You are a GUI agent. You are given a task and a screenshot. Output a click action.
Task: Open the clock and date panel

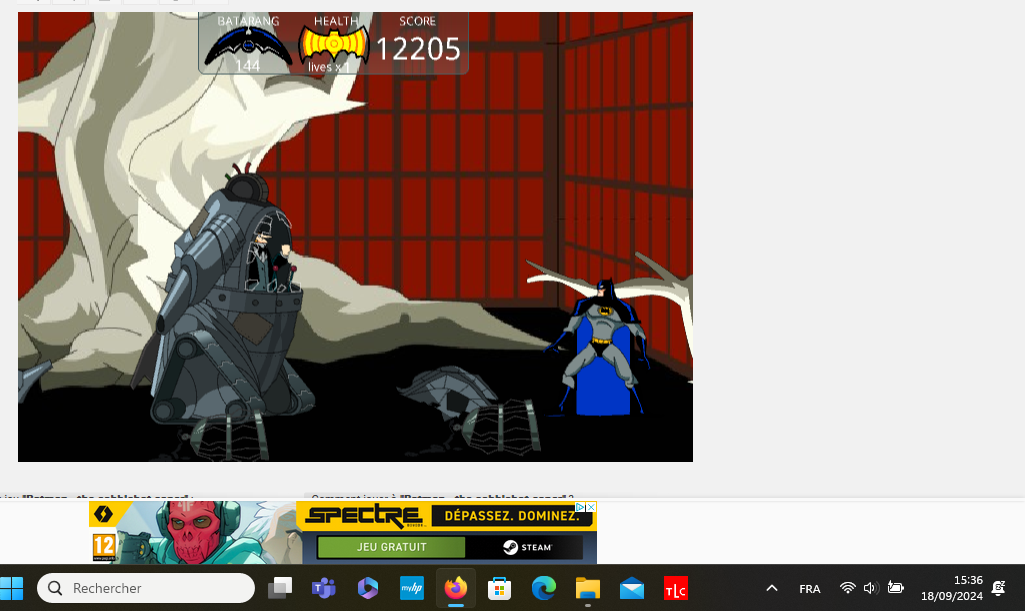(951, 588)
